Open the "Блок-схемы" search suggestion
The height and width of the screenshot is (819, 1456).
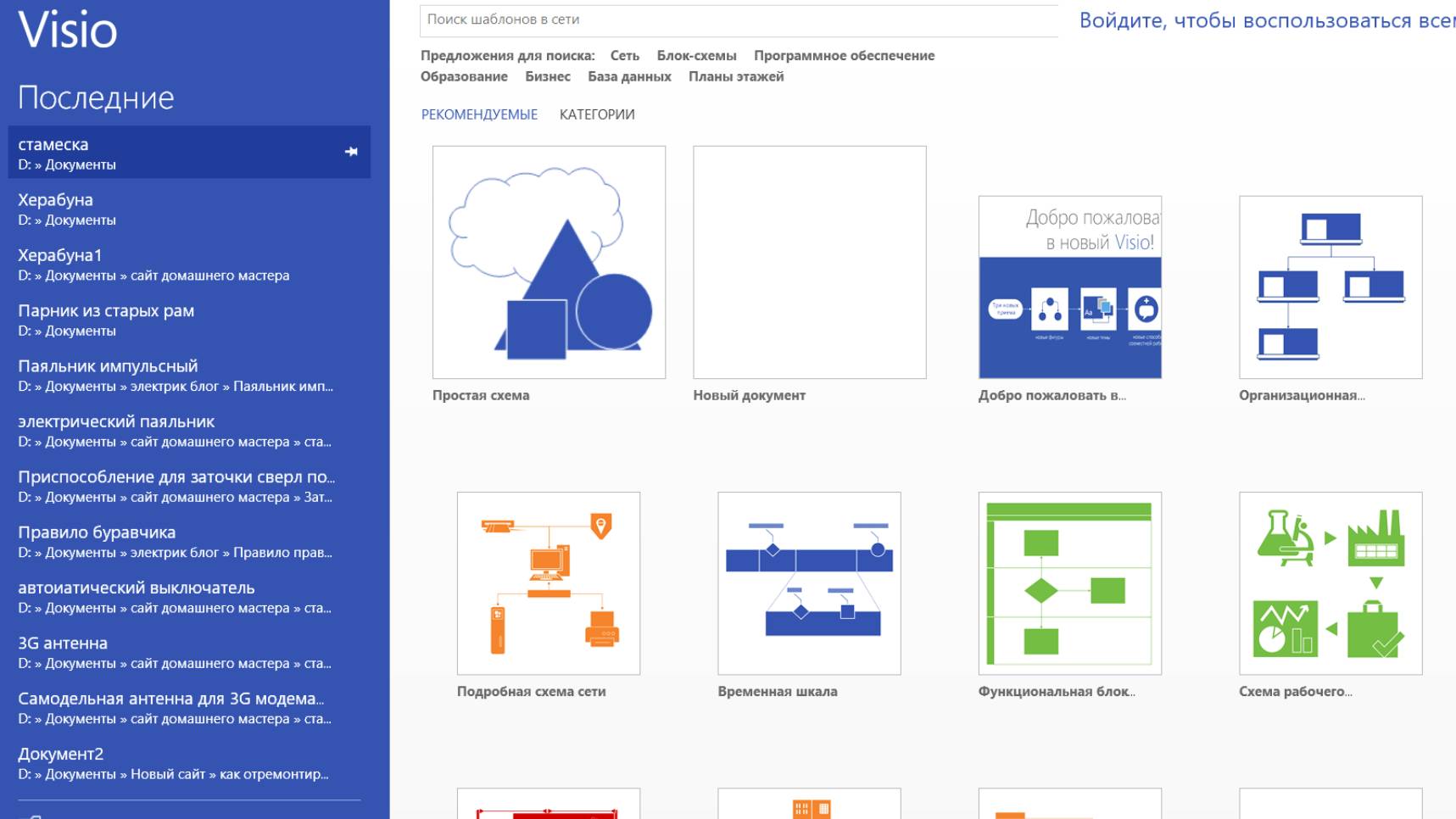point(695,55)
